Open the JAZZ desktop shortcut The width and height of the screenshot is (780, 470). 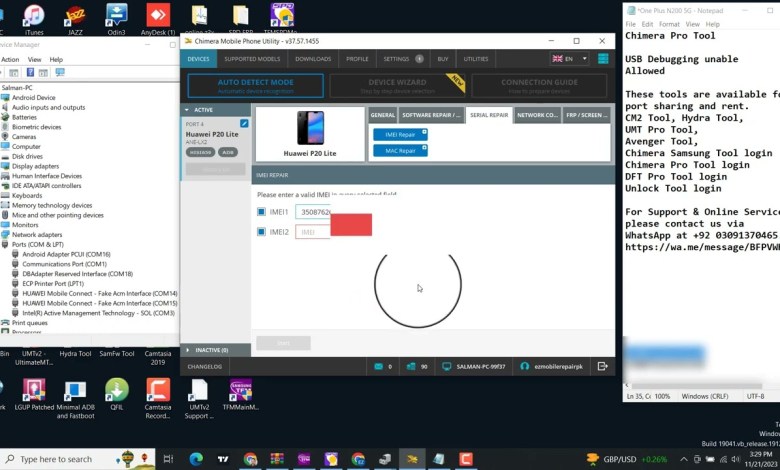point(75,19)
